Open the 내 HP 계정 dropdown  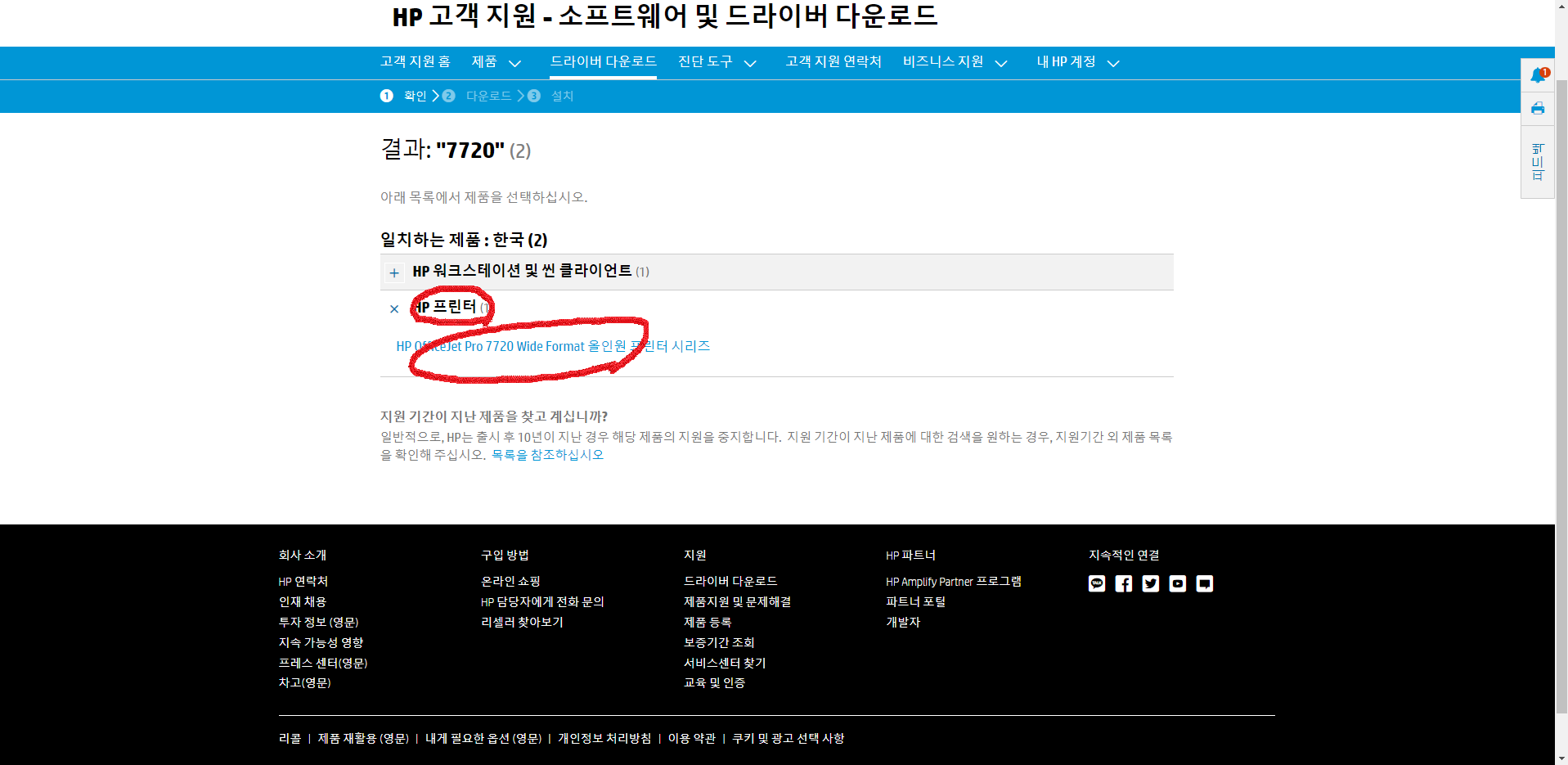click(x=1078, y=62)
